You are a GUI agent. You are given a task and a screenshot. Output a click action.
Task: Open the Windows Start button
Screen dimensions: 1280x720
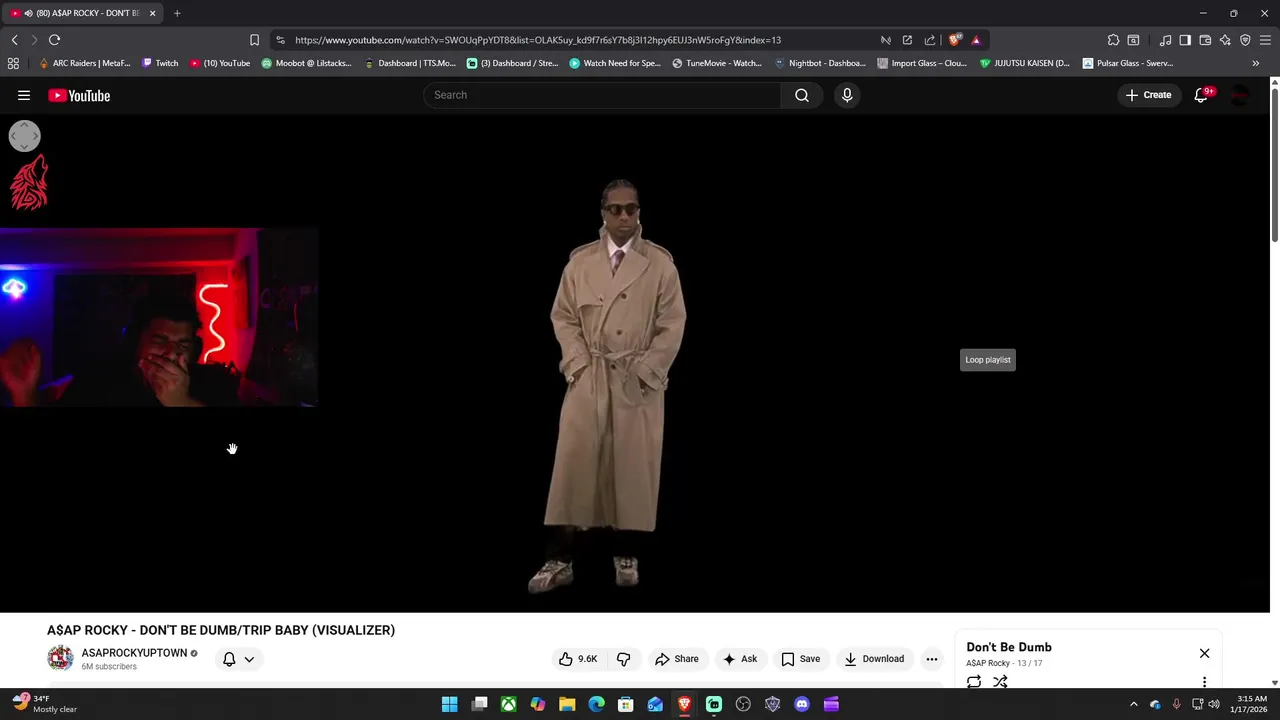coord(450,704)
